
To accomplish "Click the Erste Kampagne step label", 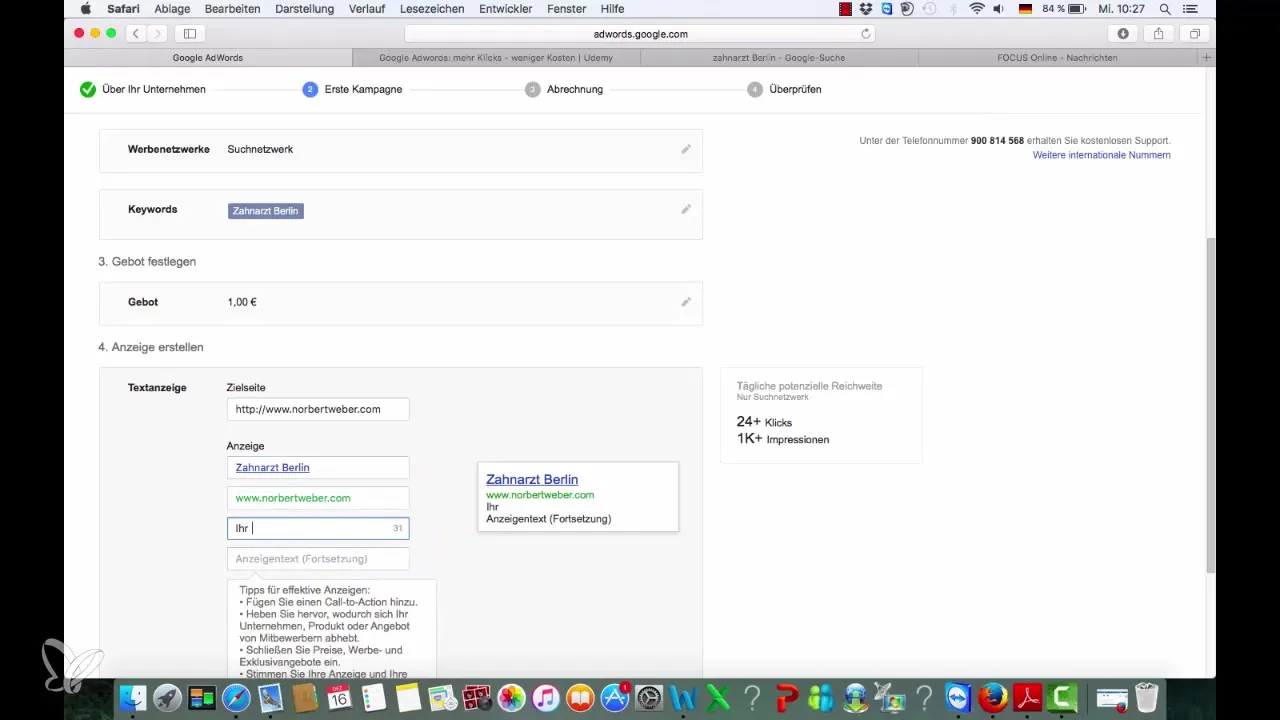I will 363,89.
